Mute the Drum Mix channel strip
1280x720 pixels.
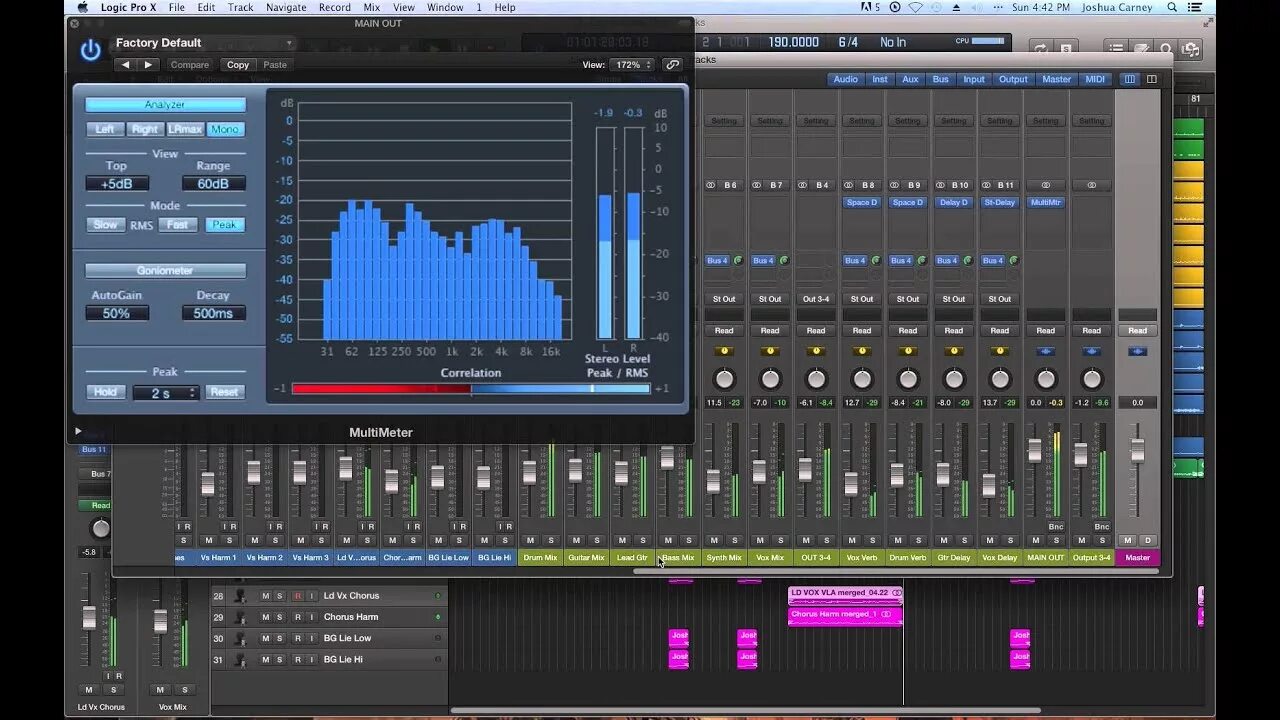click(530, 540)
